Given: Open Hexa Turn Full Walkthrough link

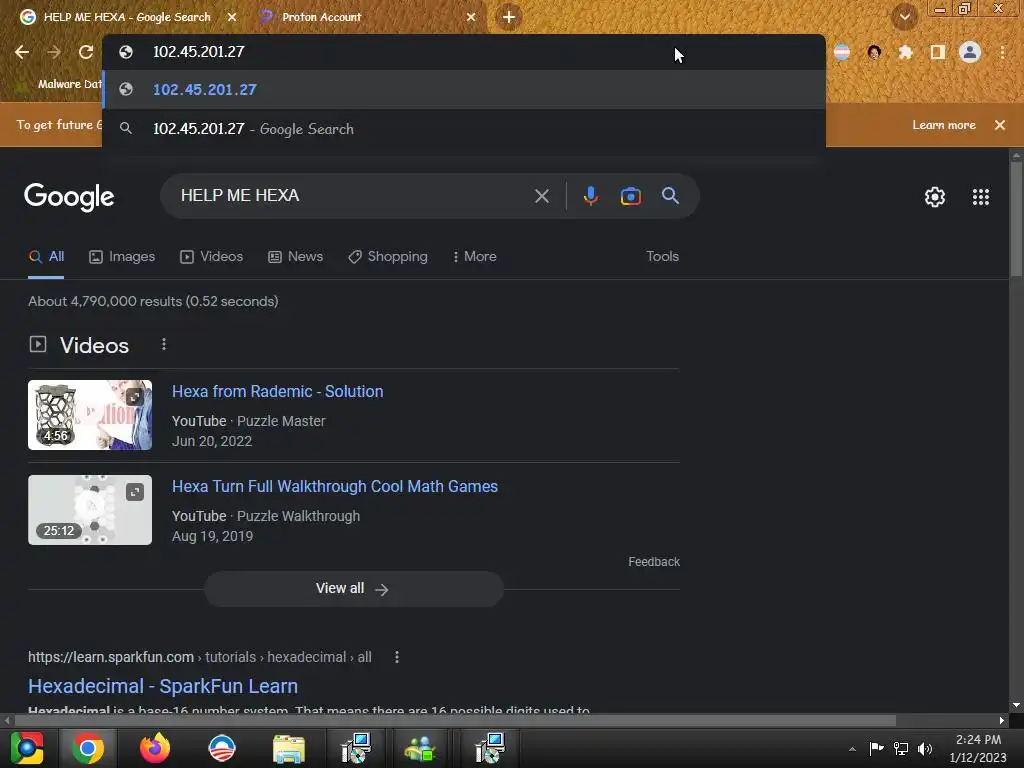Looking at the screenshot, I should pyautogui.click(x=335, y=487).
